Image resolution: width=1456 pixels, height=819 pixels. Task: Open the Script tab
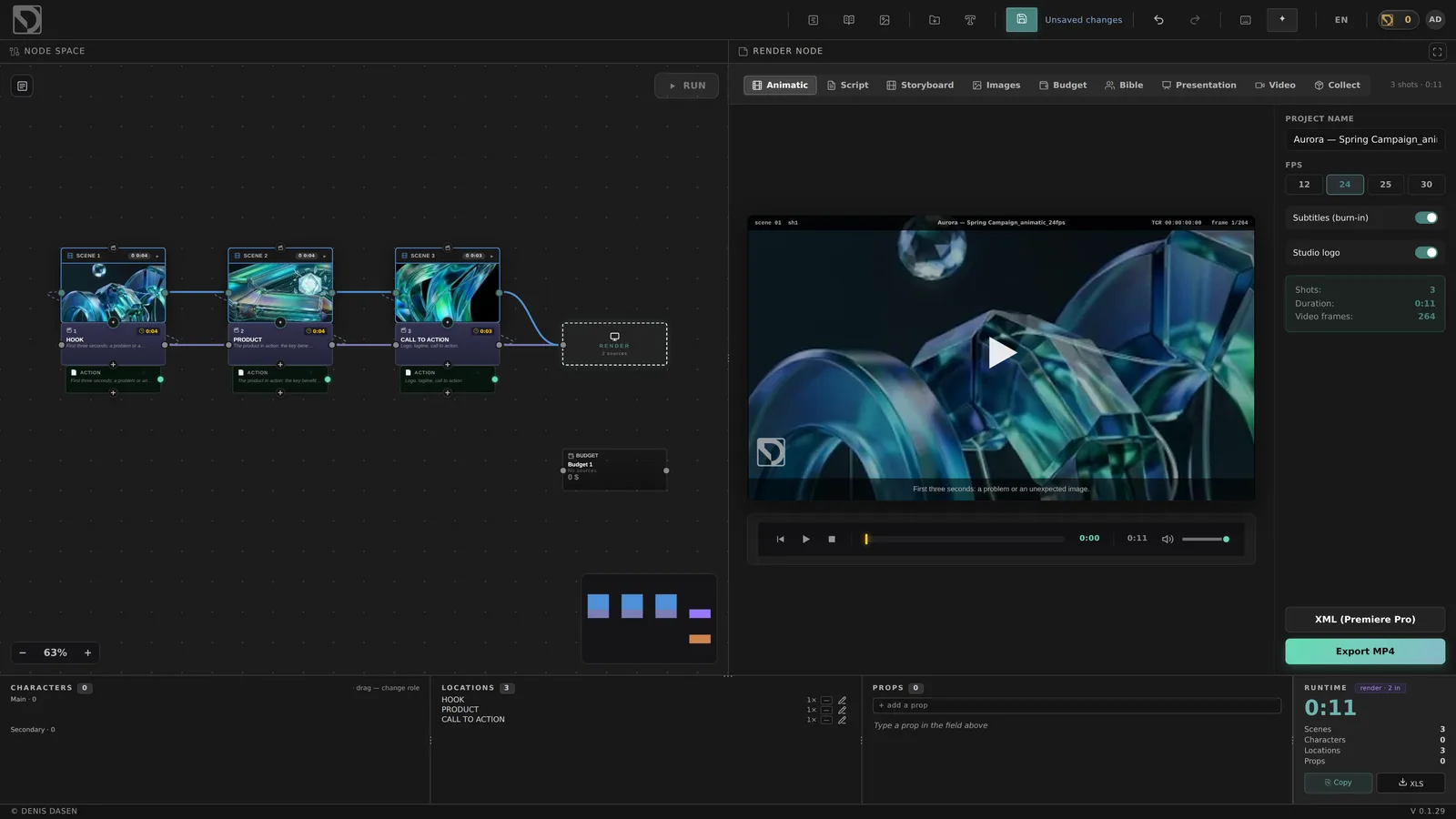click(847, 85)
